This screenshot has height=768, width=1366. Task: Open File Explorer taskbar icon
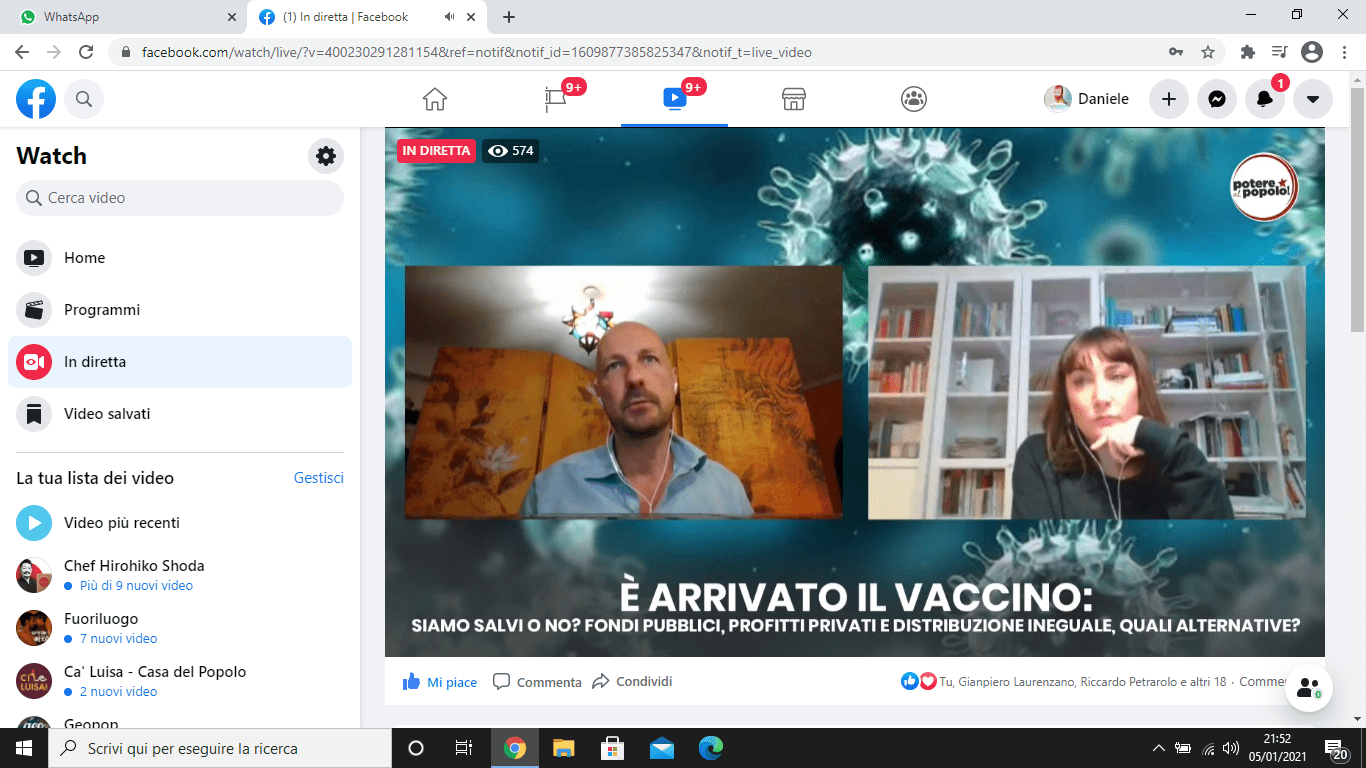coord(563,748)
